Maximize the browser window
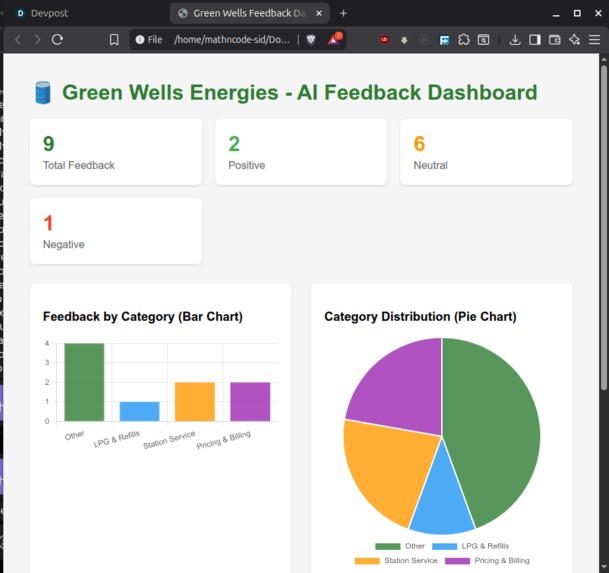609x573 pixels. point(577,13)
